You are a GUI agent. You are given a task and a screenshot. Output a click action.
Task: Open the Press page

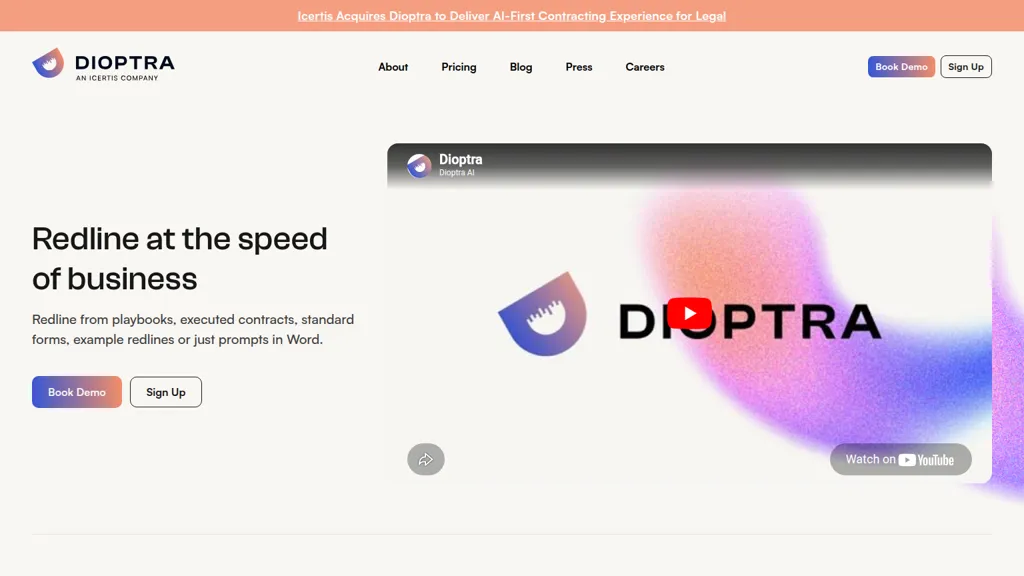579,67
